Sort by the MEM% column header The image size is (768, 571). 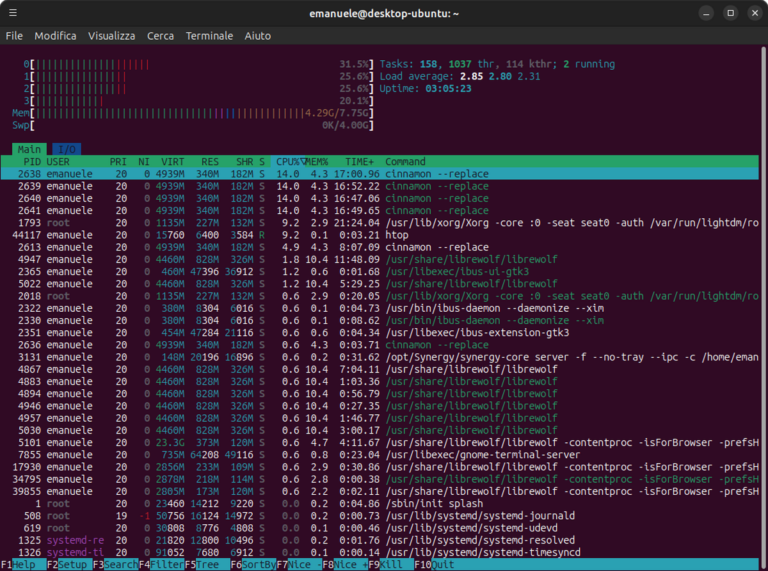(317, 162)
